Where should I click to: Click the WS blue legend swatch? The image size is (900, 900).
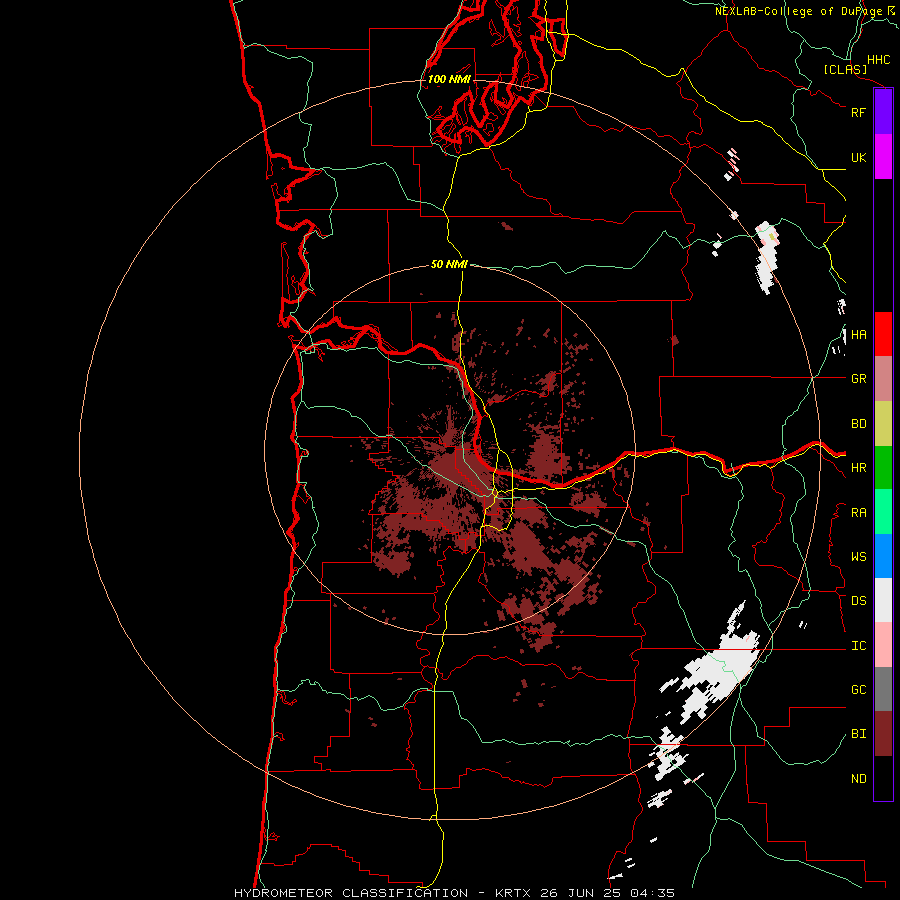pyautogui.click(x=883, y=556)
